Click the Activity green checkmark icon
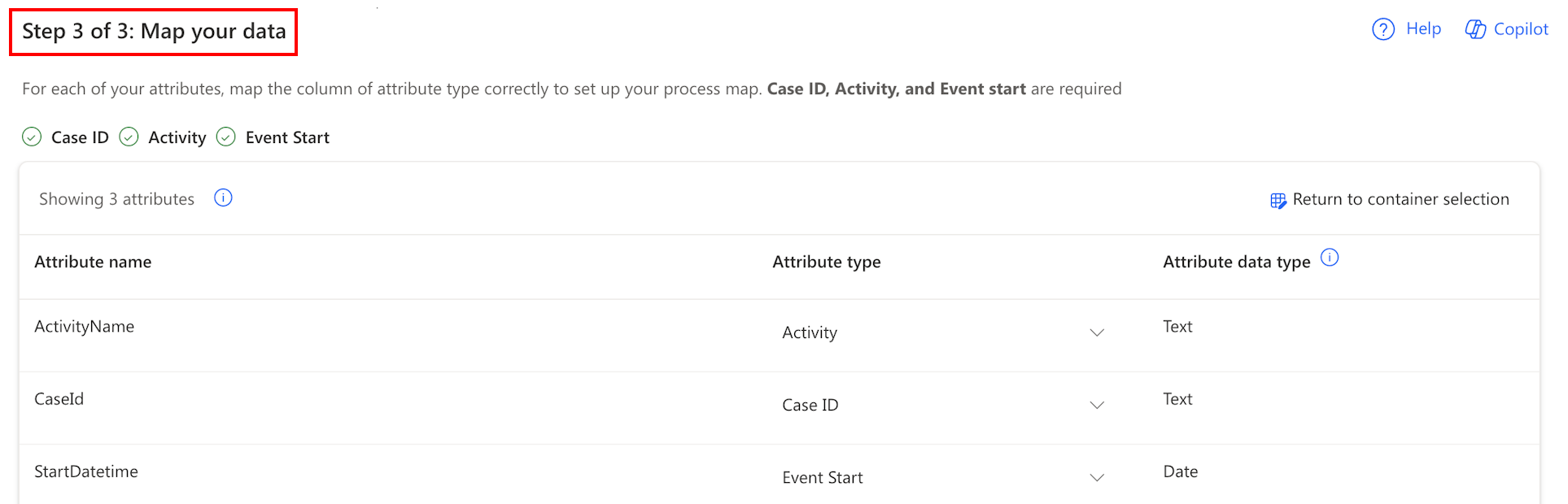 129,137
